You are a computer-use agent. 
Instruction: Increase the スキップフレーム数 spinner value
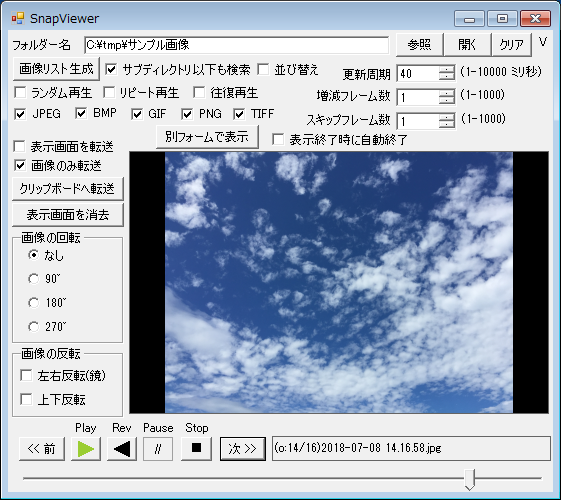tap(447, 117)
